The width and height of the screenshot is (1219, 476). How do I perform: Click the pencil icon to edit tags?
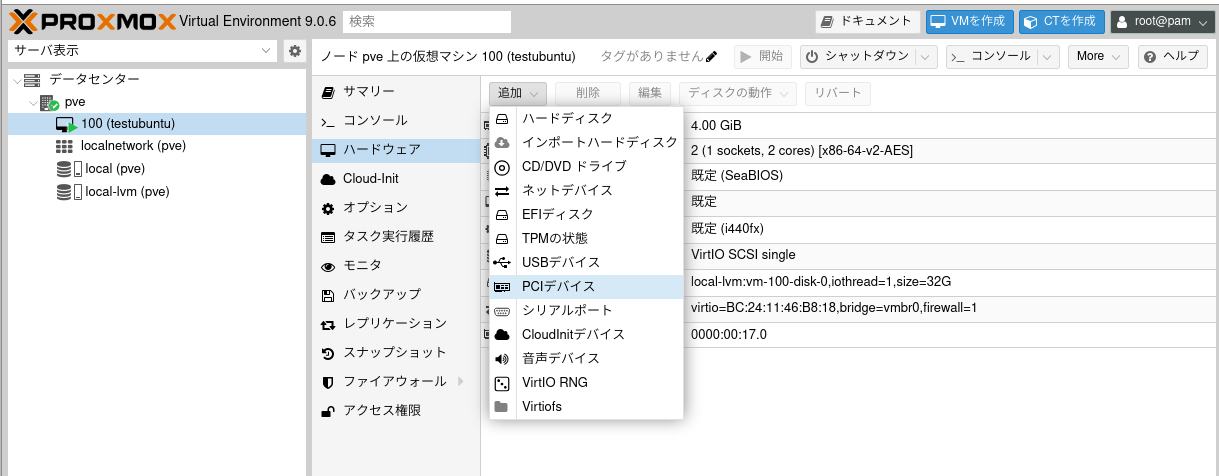(x=712, y=57)
